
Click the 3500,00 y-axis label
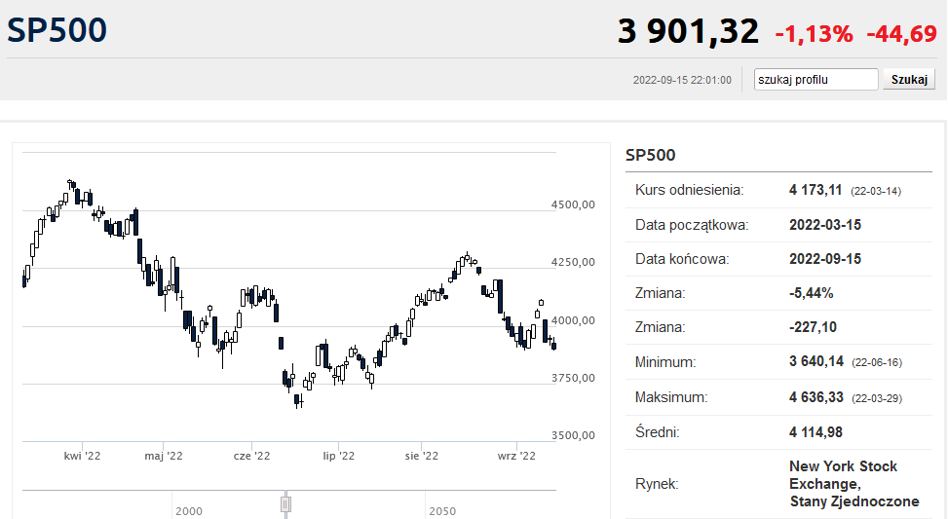point(573,435)
